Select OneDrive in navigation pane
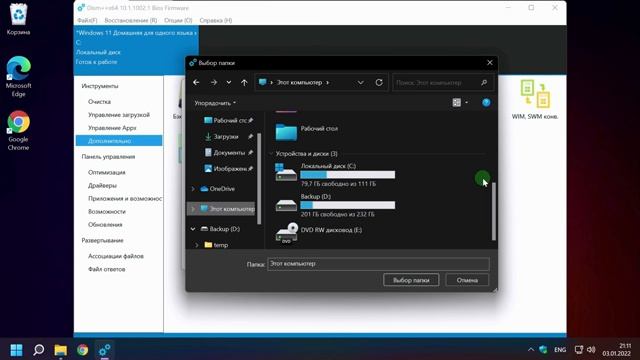This screenshot has width=640, height=360. tap(218, 189)
